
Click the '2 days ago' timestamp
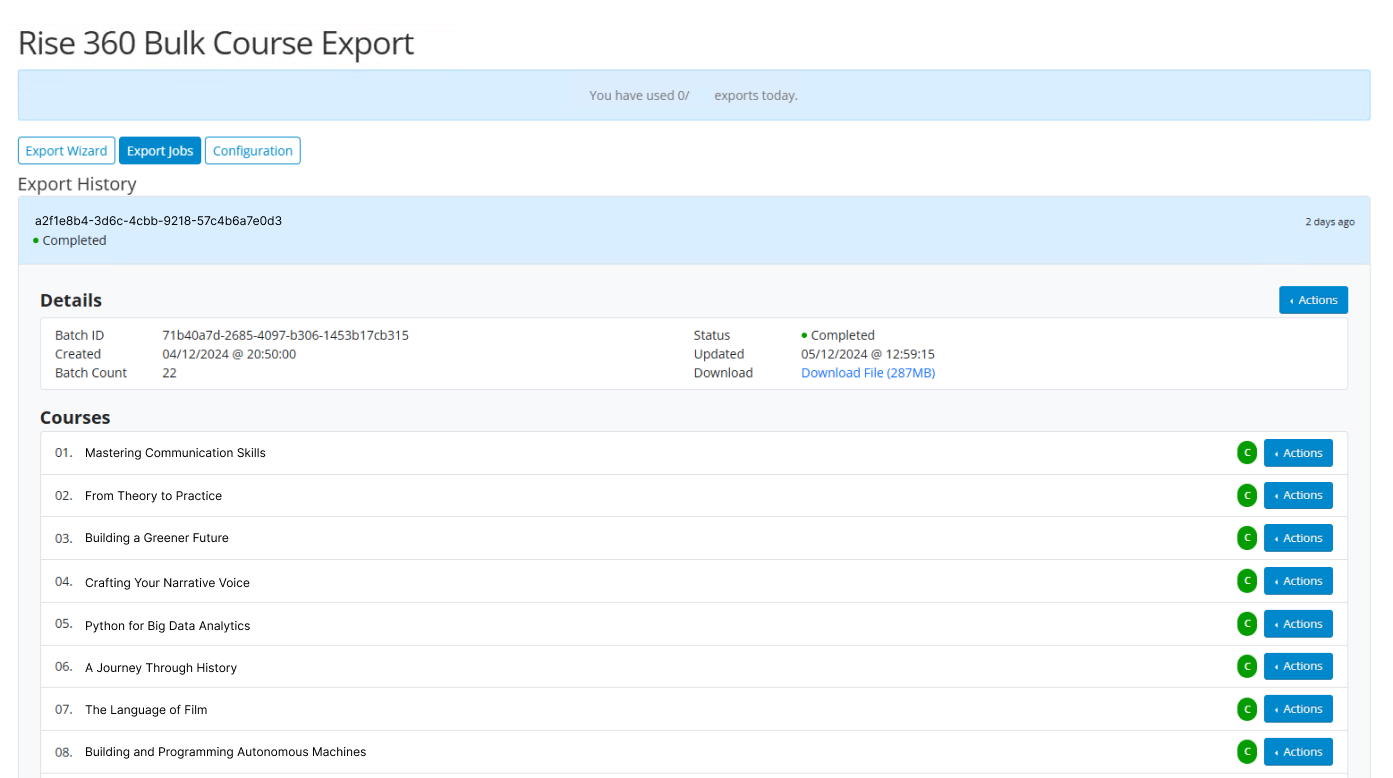tap(1330, 222)
